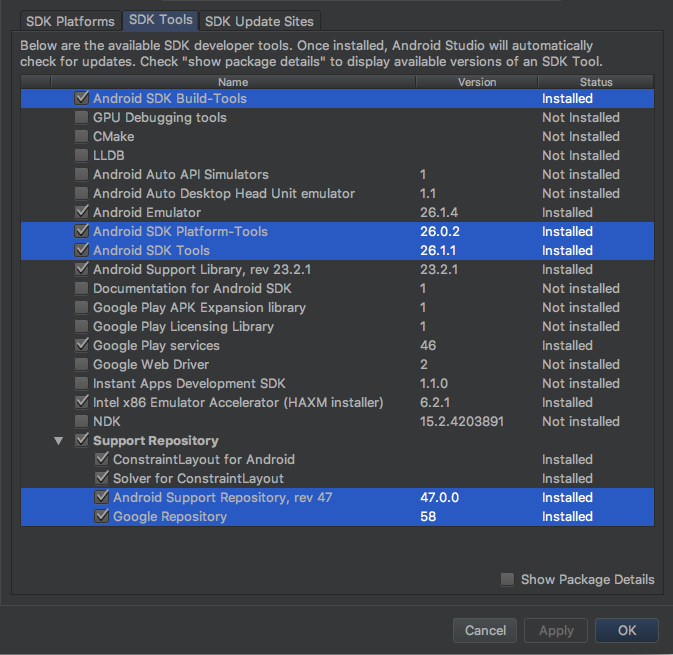Check the Google Web Driver checkbox
The image size is (673, 655).
tap(81, 365)
